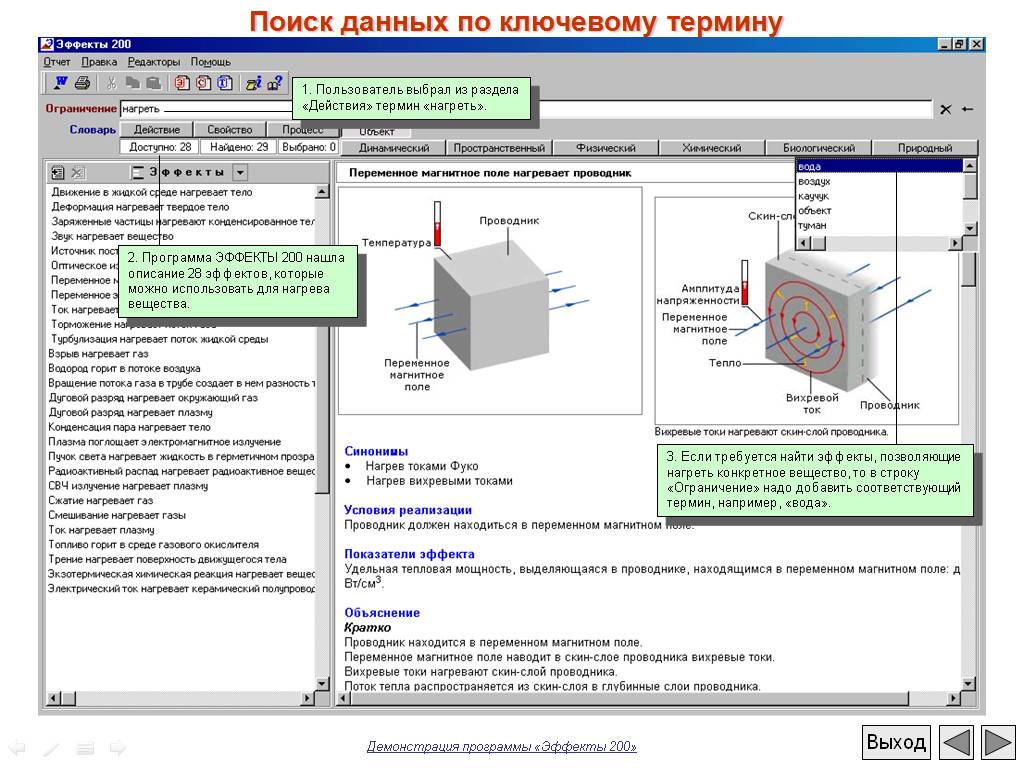Click the Найдено: 29 counter
The height and width of the screenshot is (768, 1024).
point(238,147)
